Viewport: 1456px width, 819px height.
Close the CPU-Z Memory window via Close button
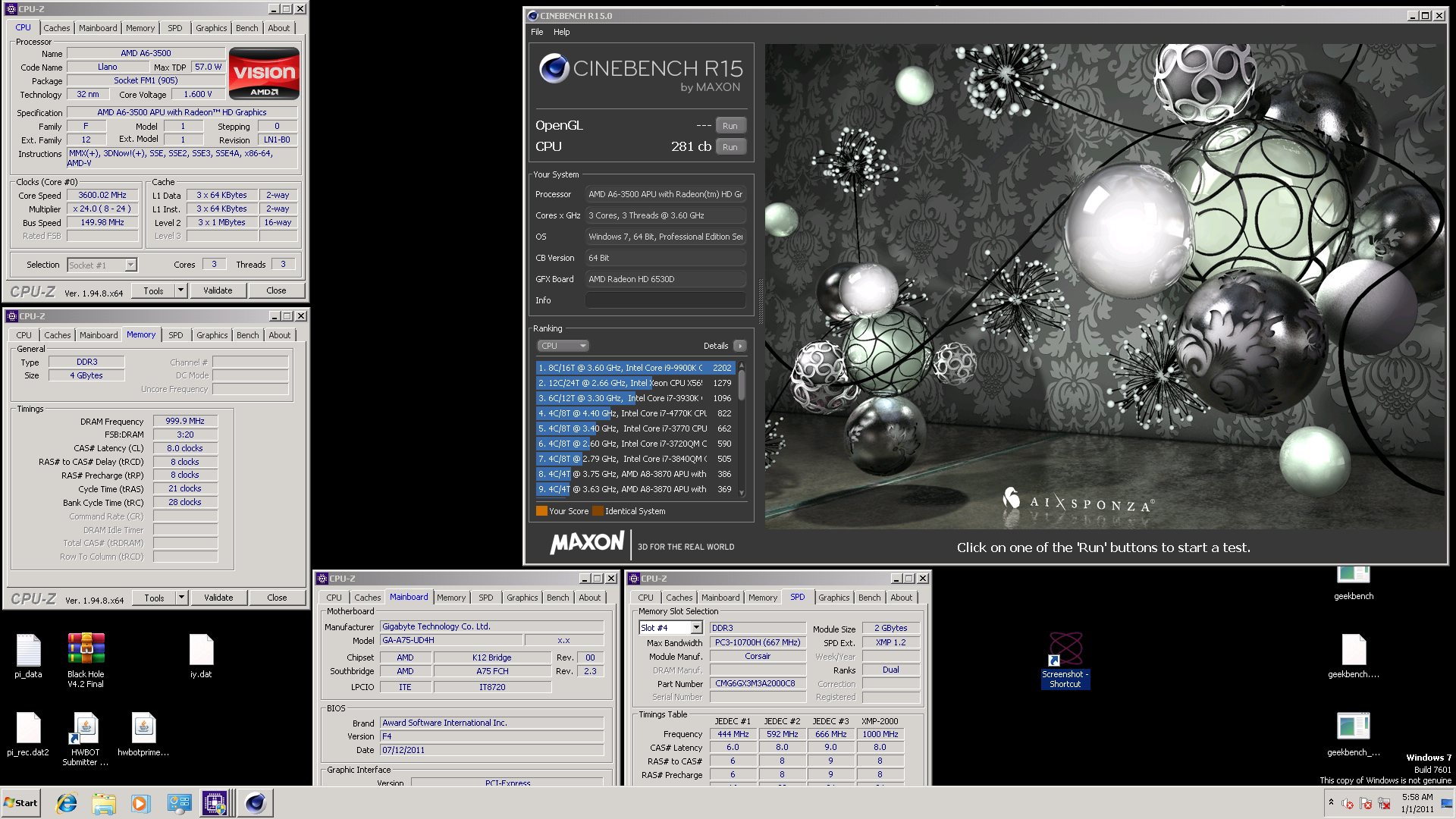(x=277, y=598)
